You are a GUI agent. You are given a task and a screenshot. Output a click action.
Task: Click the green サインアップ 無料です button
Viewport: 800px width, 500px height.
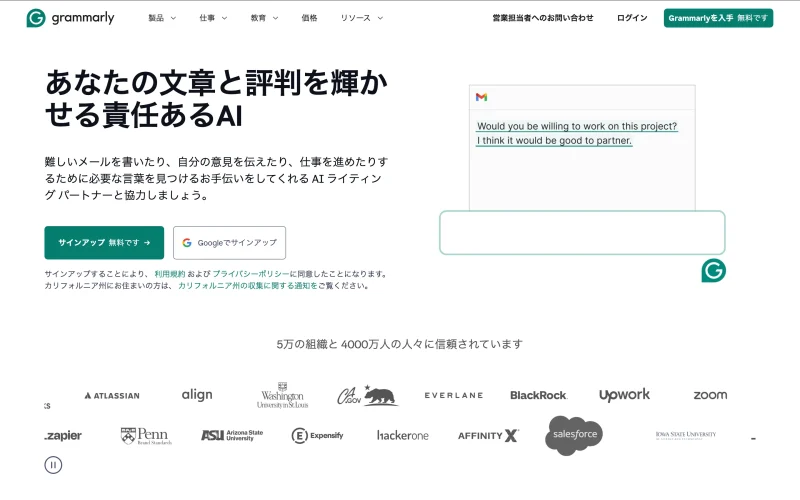point(104,242)
